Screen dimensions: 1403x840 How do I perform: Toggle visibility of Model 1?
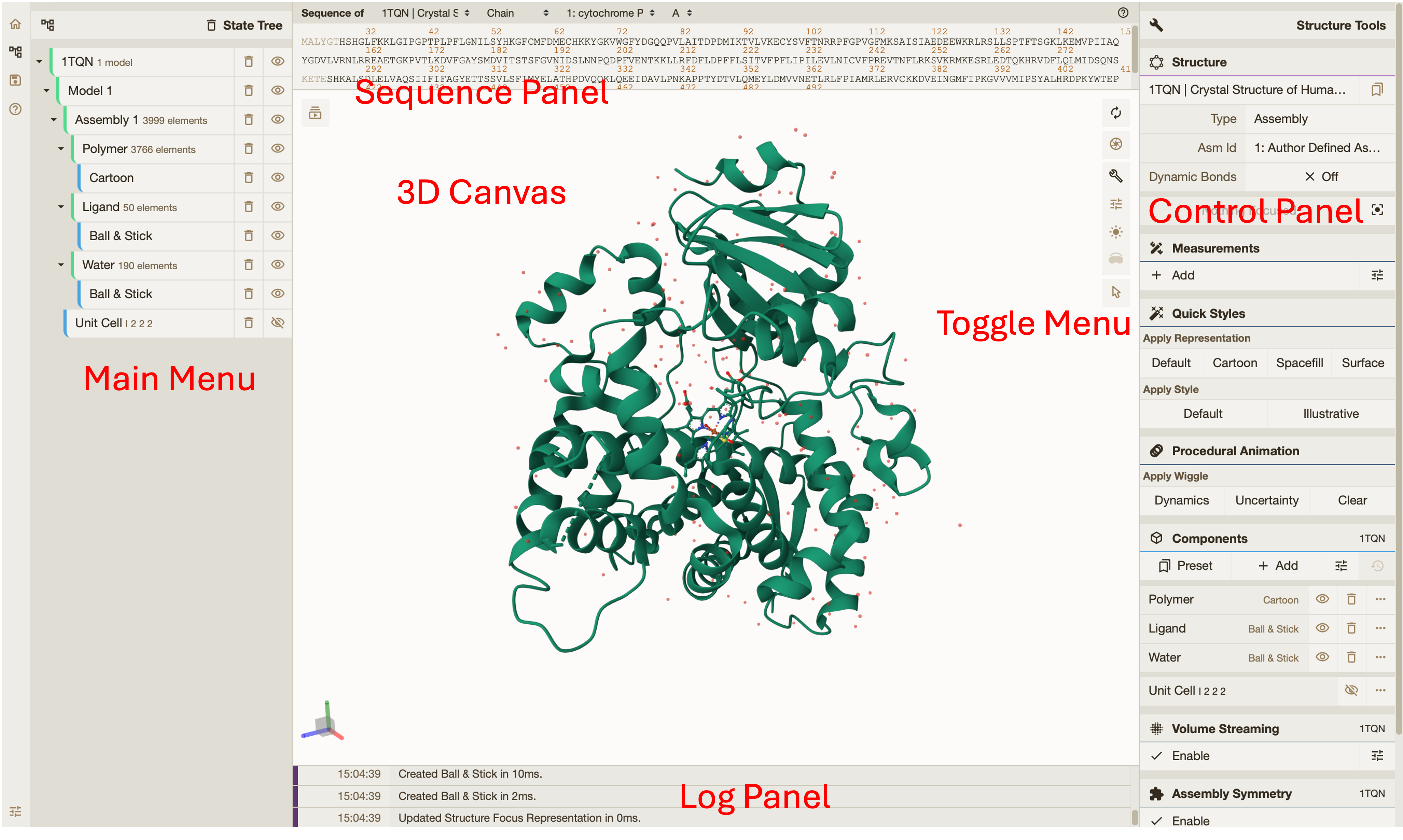coord(277,90)
